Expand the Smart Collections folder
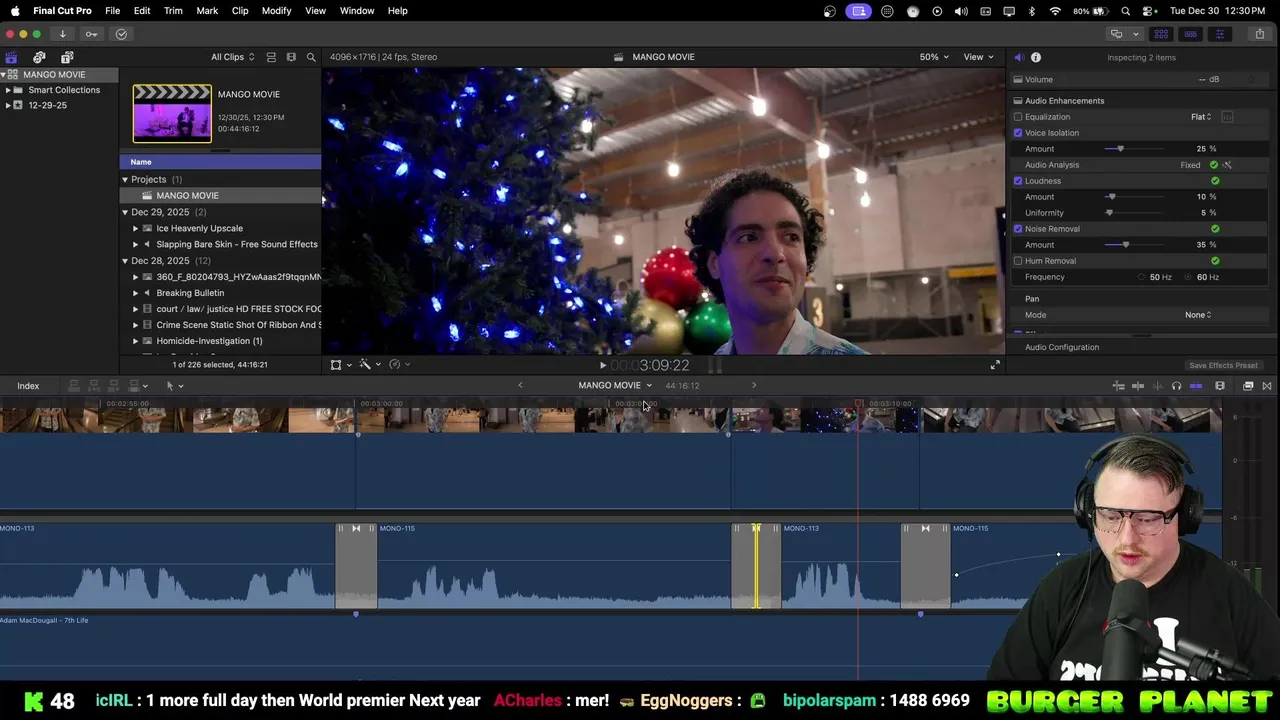Image resolution: width=1280 pixels, height=720 pixels. pyautogui.click(x=8, y=90)
